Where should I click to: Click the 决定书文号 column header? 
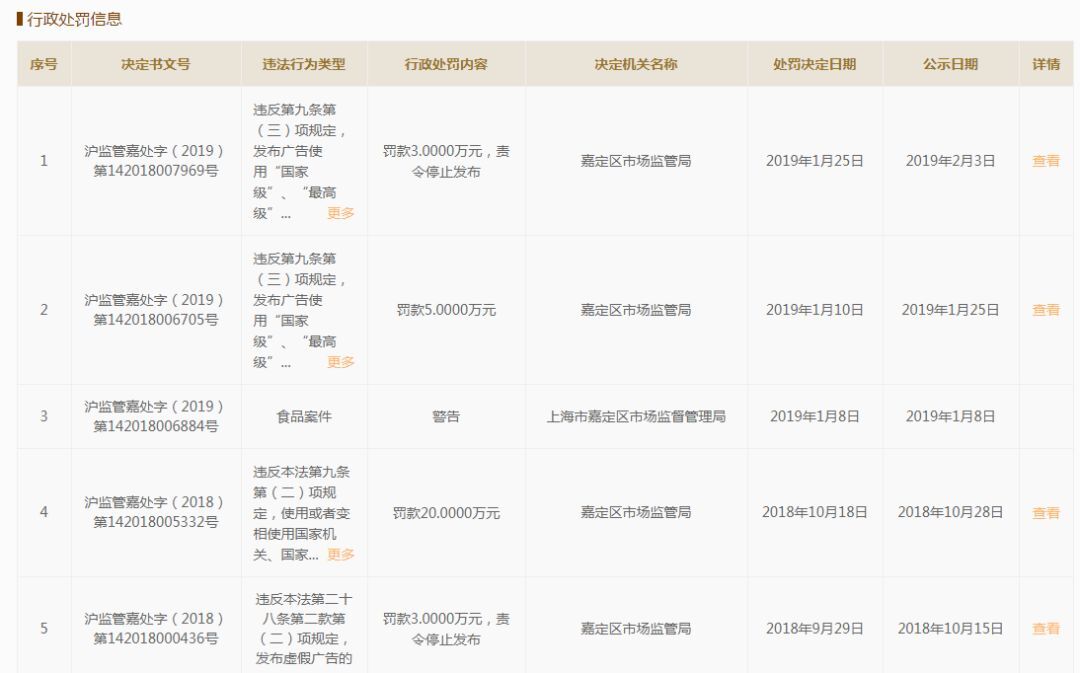click(156, 64)
